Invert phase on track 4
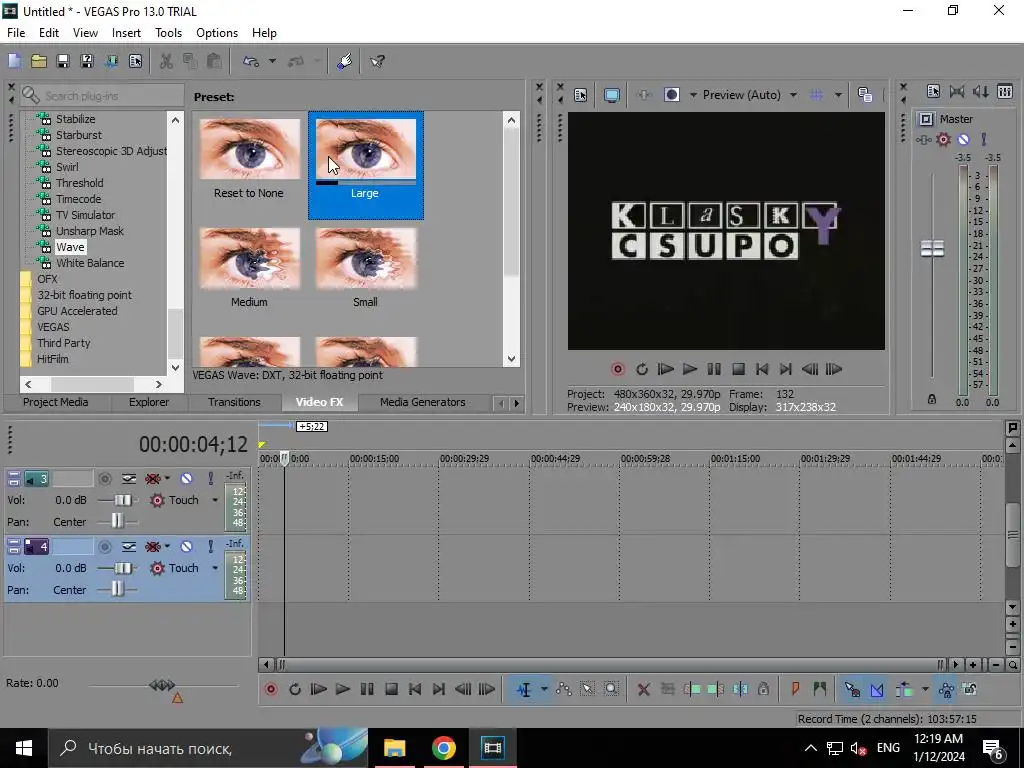This screenshot has height=768, width=1024. (129, 547)
